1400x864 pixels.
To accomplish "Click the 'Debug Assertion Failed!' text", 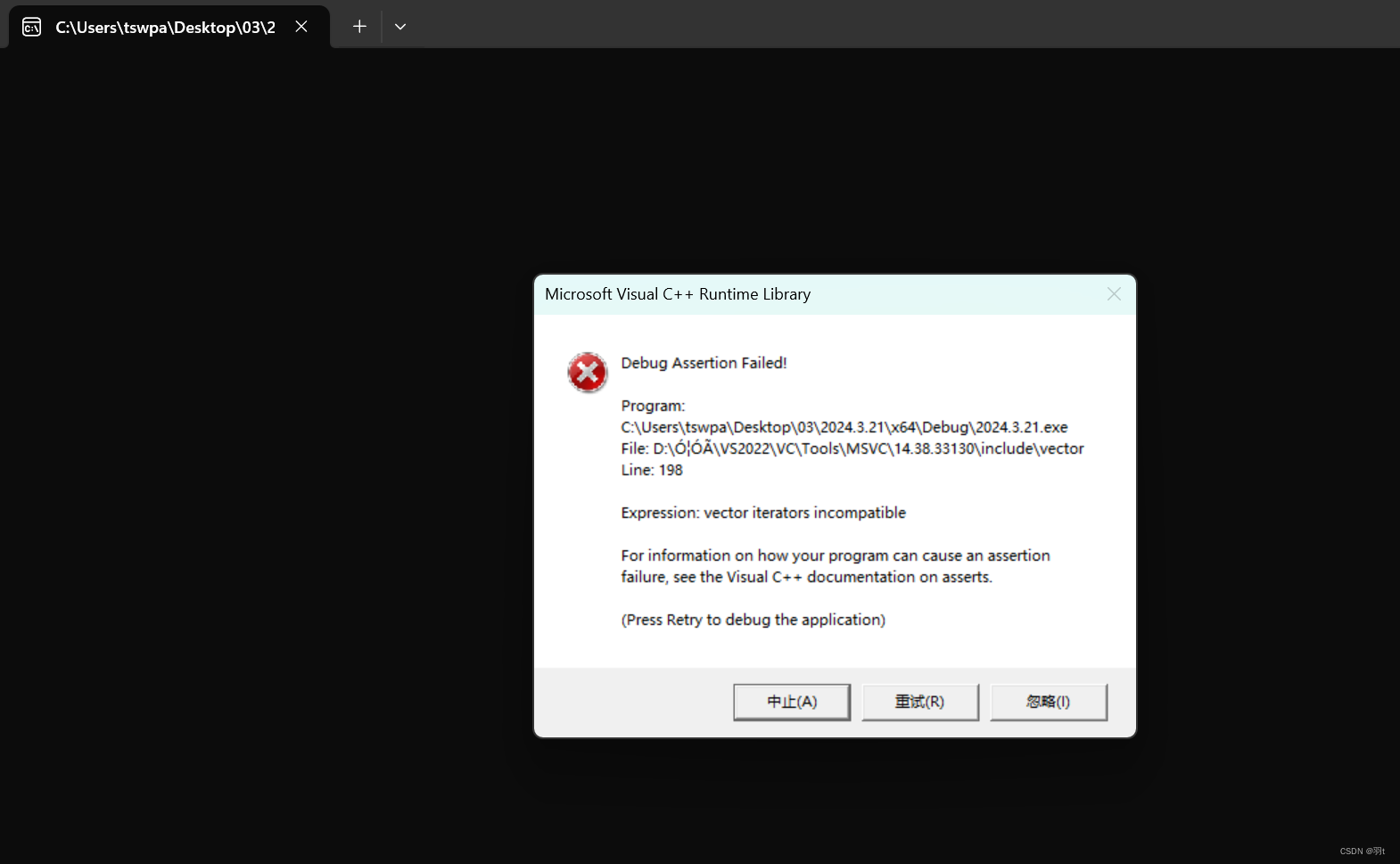I will click(x=704, y=363).
